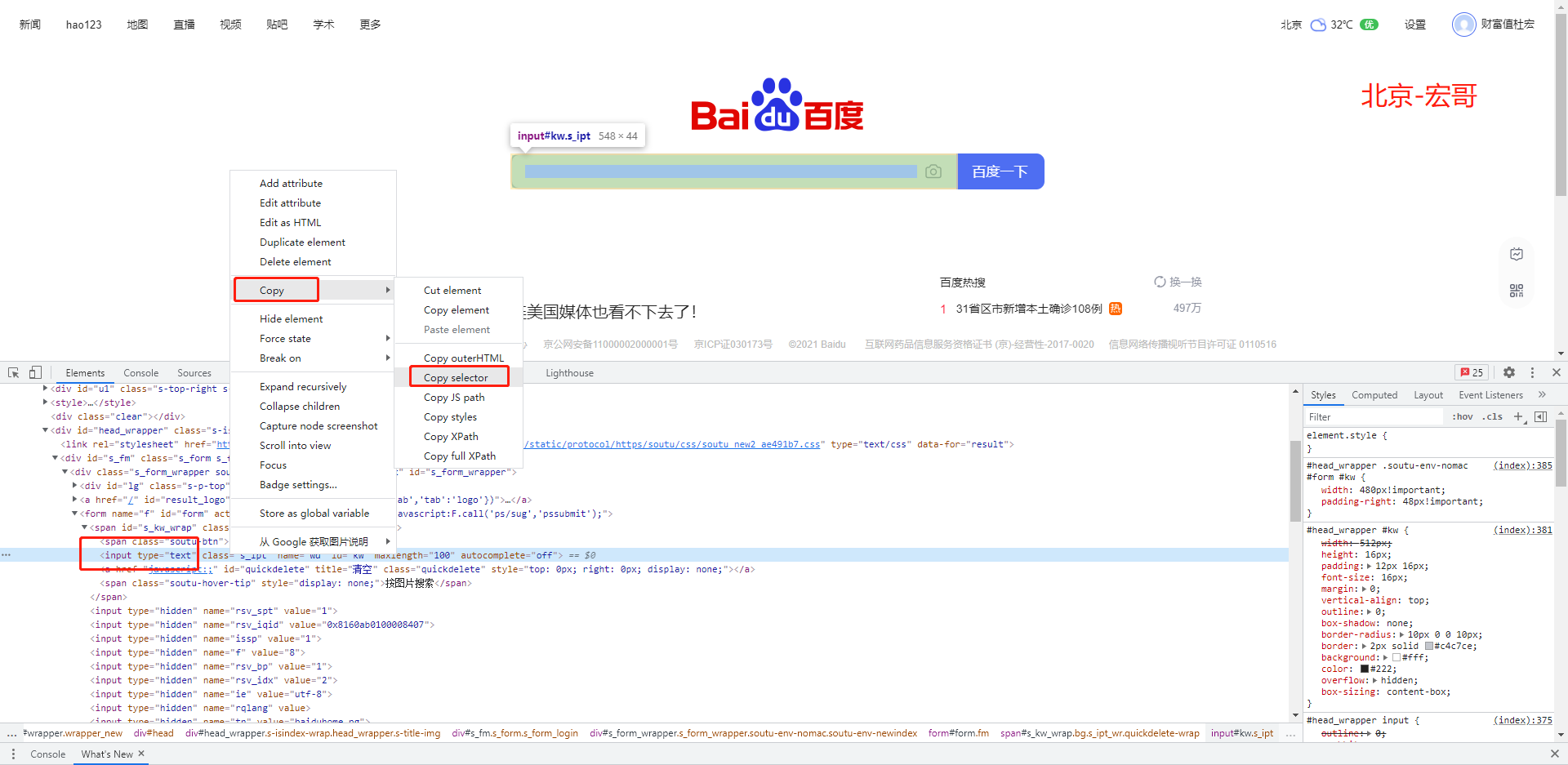The width and height of the screenshot is (1568, 765).
Task: Expand the div#lg node
Action: pos(74,486)
